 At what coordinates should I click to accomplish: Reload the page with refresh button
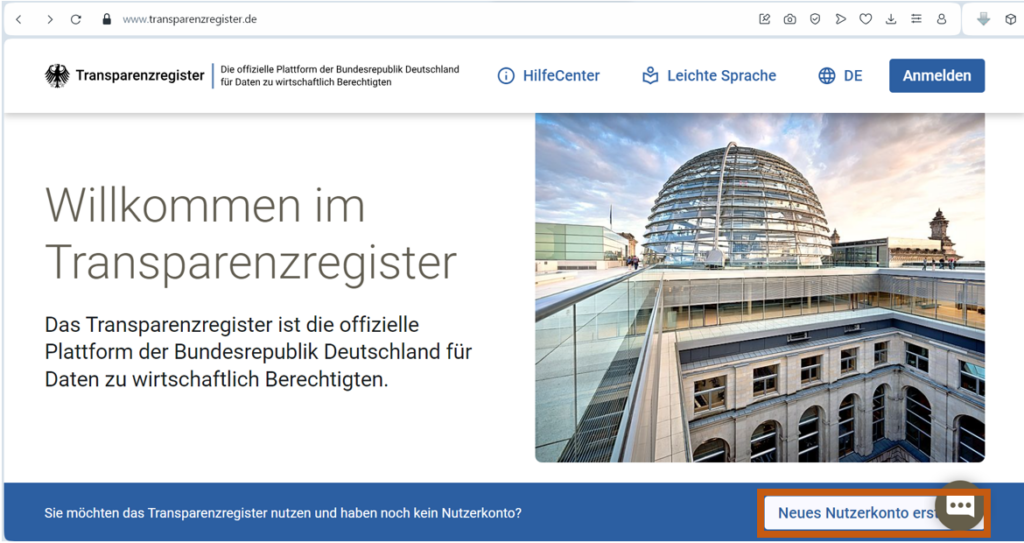coord(76,19)
